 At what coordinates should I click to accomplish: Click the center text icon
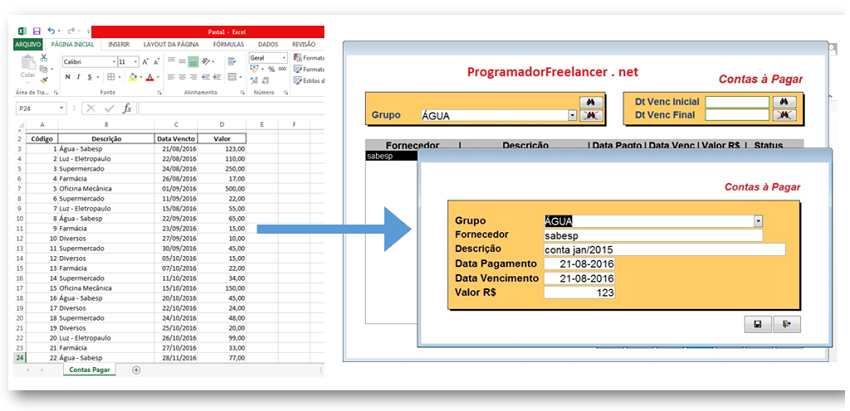coord(182,77)
